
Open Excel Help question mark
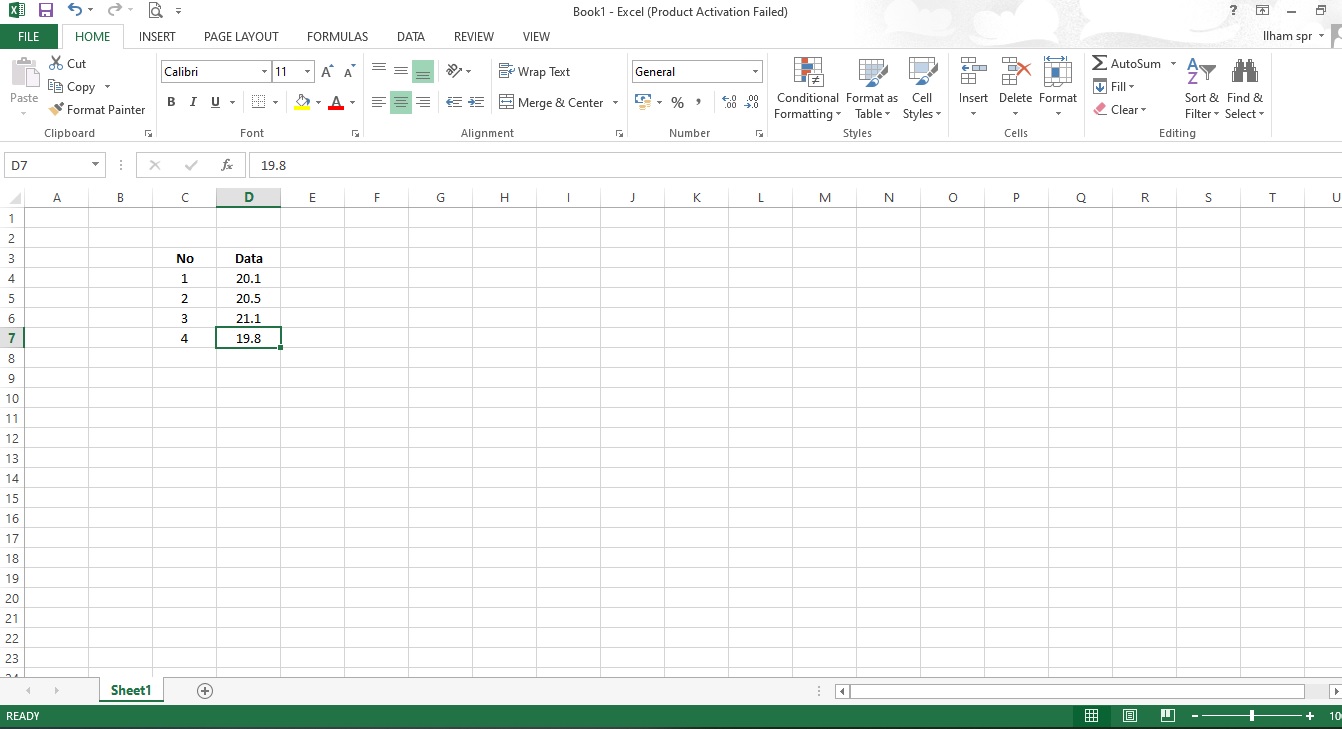[1233, 10]
